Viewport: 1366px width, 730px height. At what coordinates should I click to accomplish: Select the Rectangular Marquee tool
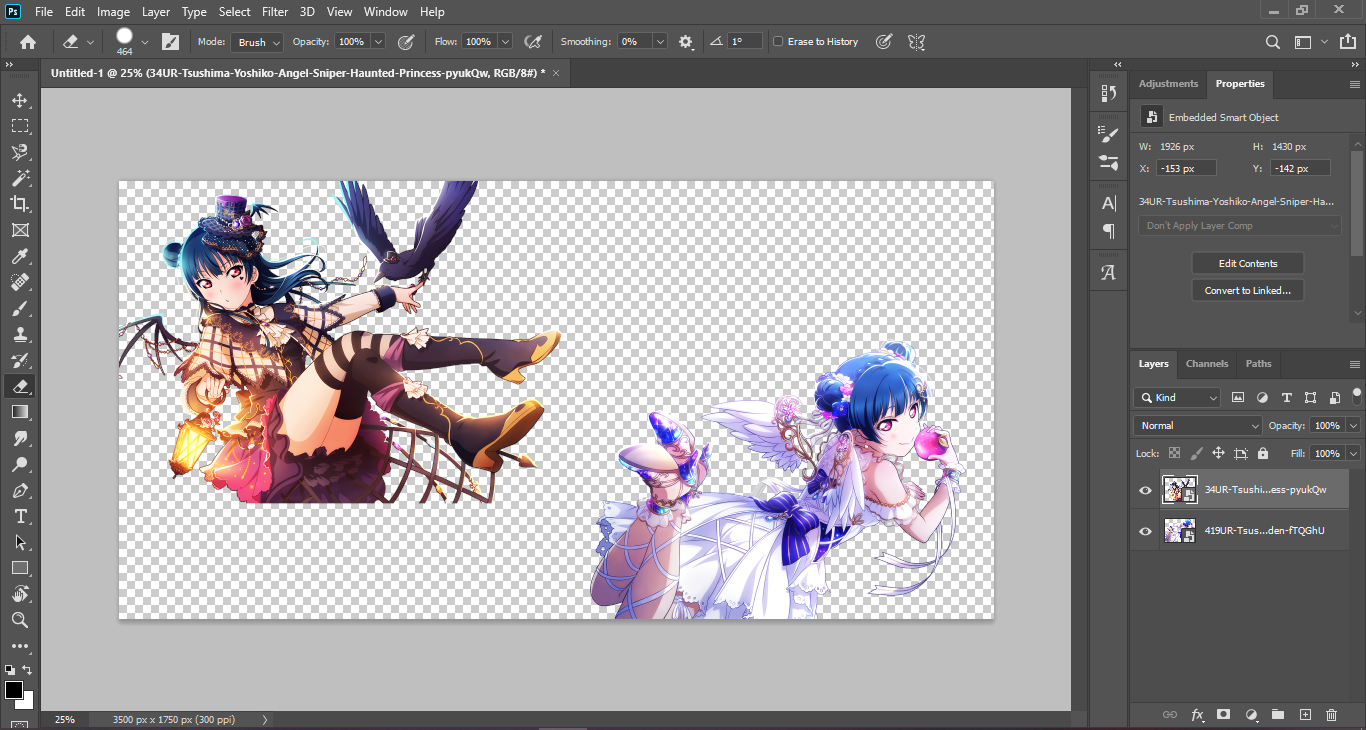(19, 126)
